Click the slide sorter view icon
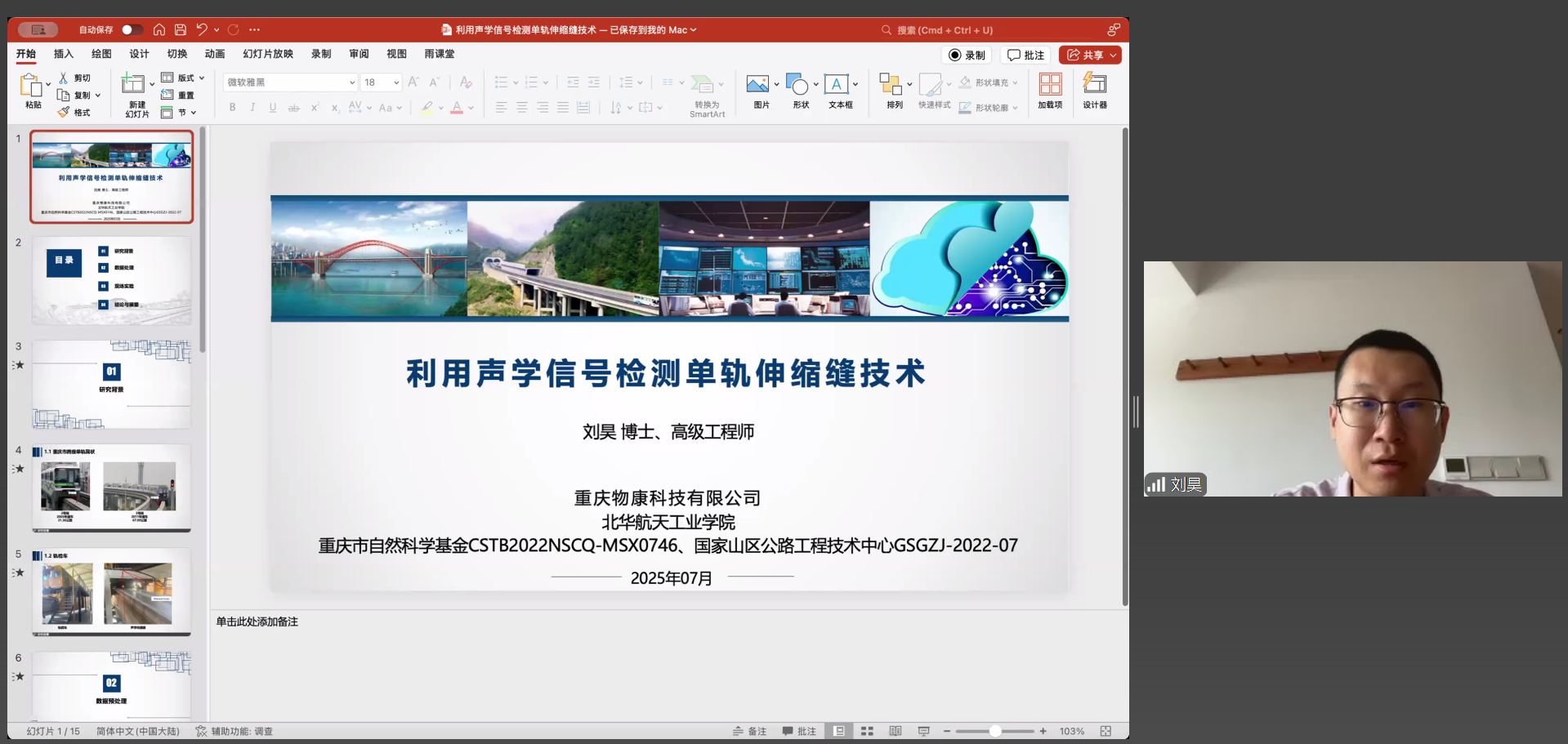This screenshot has height=744, width=1568. click(867, 731)
